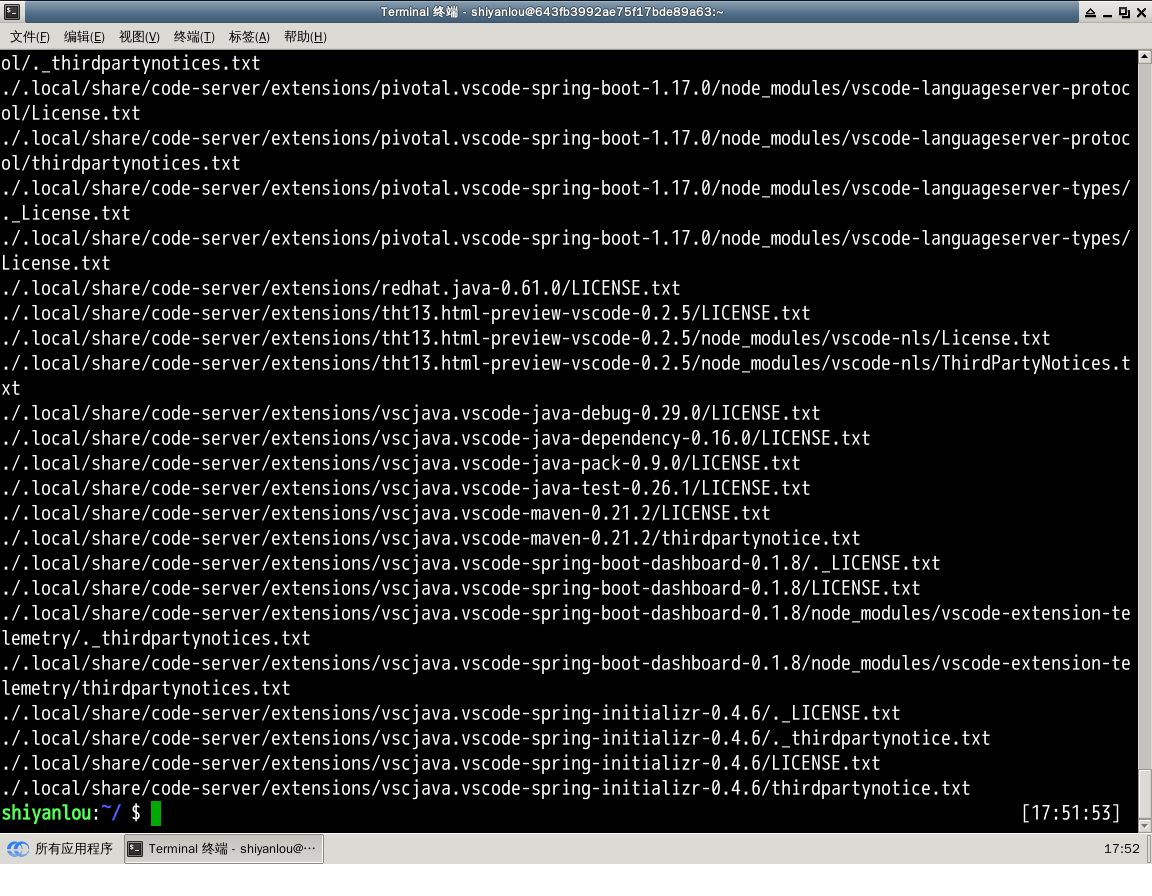Click the ol/License.txt line
Image resolution: width=1152 pixels, height=896 pixels.
tap(71, 114)
